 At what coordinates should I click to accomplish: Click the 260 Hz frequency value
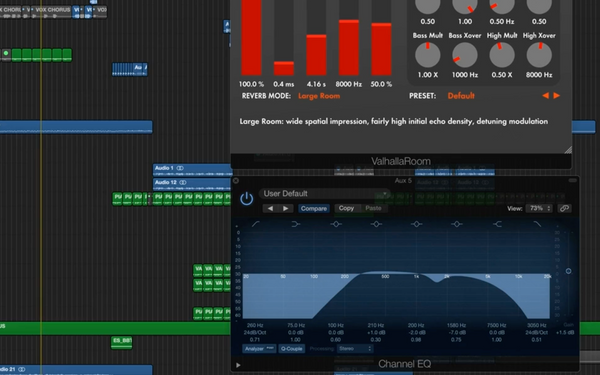click(255, 325)
